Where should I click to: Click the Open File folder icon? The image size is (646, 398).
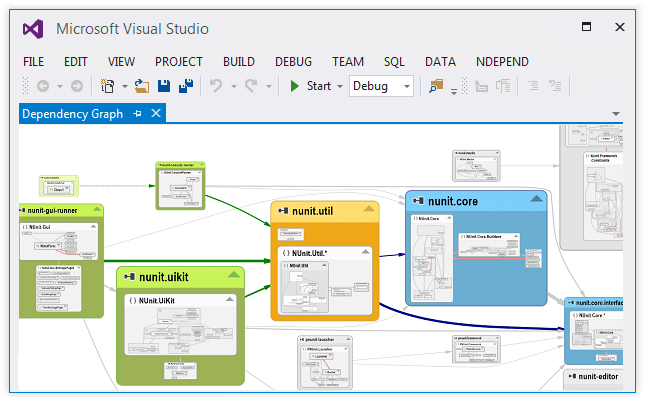tap(142, 86)
